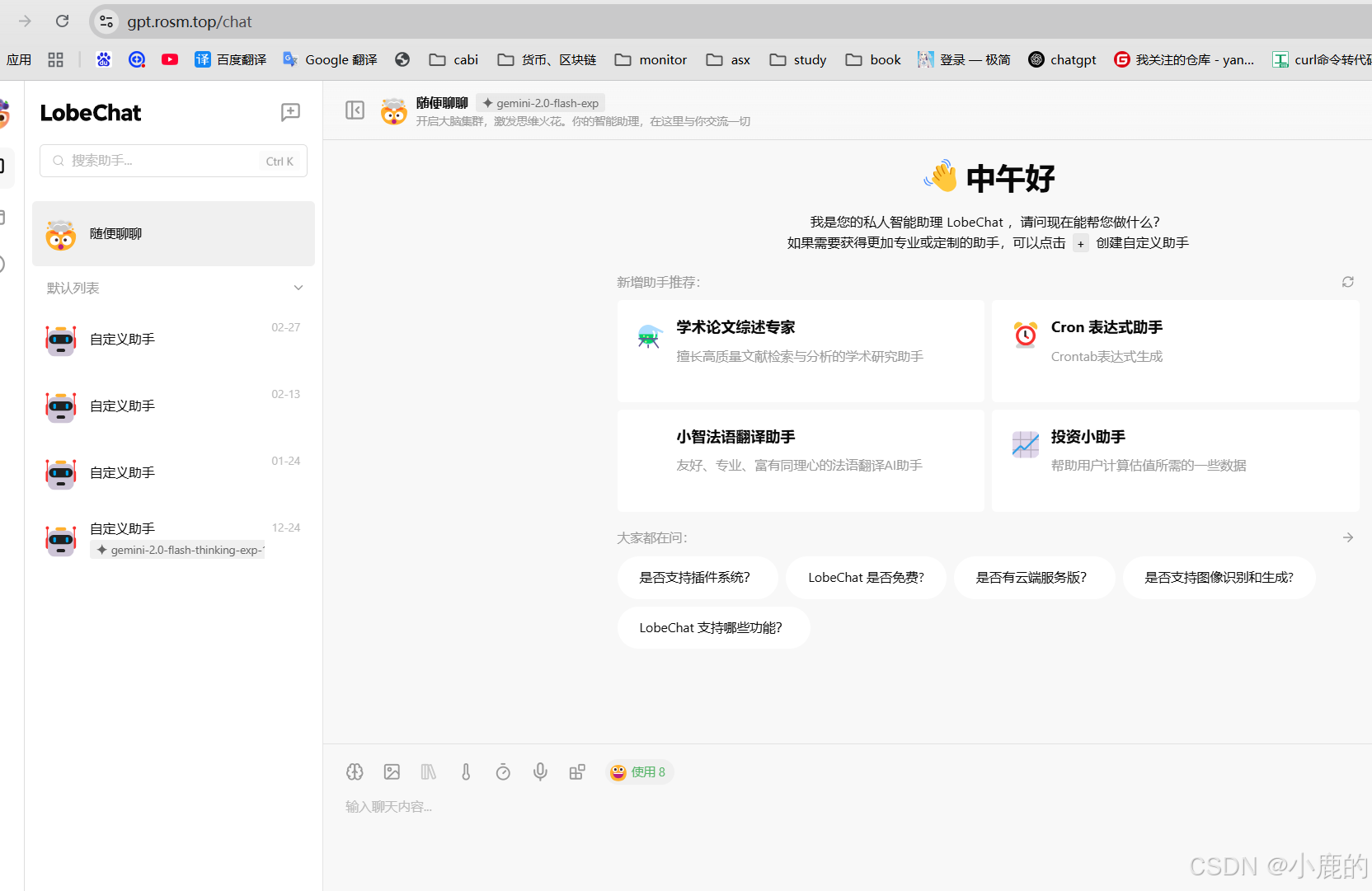Click the temperature thermometer icon

[x=466, y=772]
